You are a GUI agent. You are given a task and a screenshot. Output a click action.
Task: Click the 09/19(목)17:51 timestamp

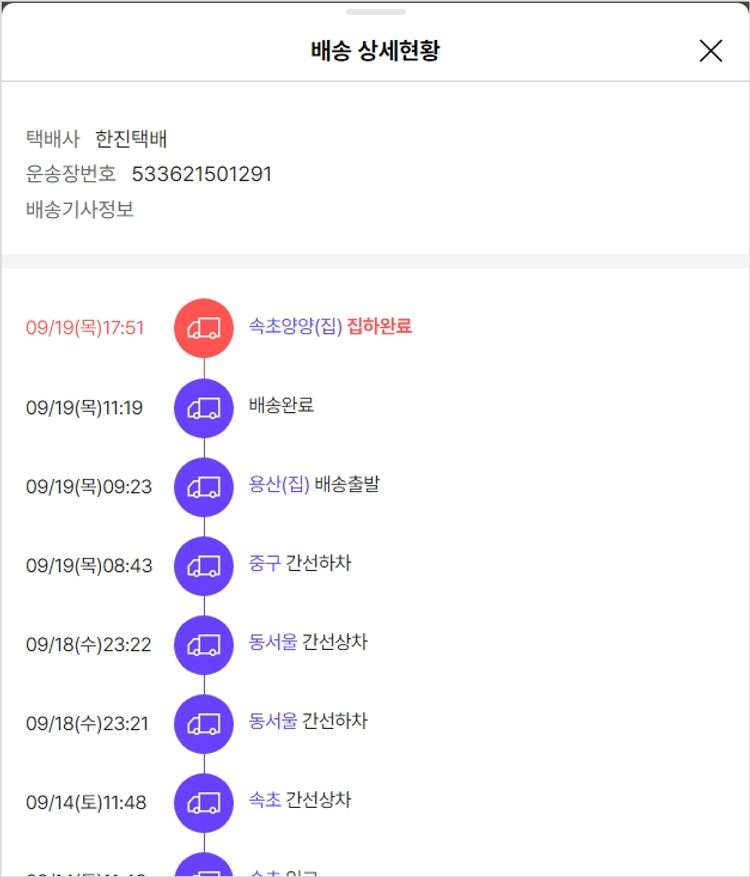point(85,328)
